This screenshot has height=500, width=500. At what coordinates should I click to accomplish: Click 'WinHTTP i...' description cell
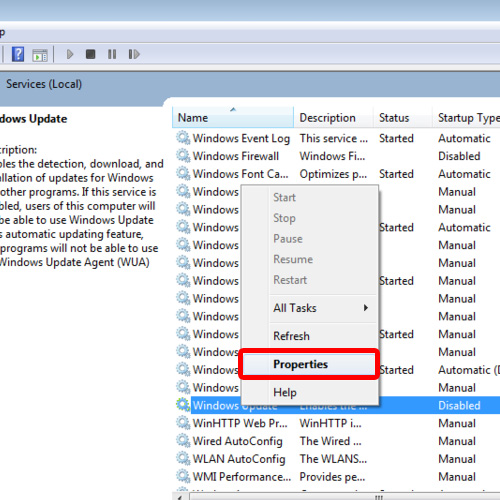pos(330,423)
